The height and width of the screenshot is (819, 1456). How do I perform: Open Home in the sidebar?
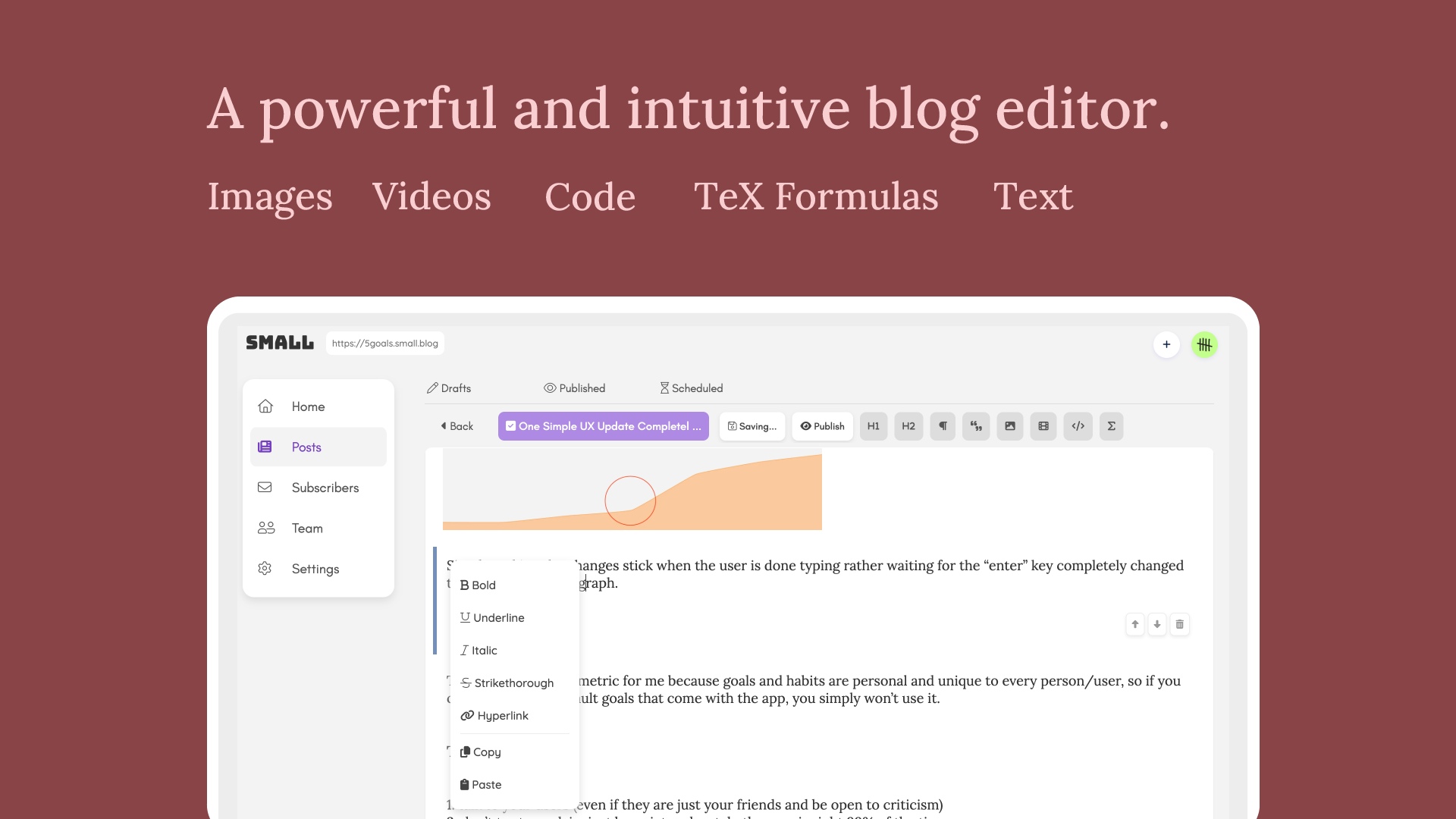318,406
